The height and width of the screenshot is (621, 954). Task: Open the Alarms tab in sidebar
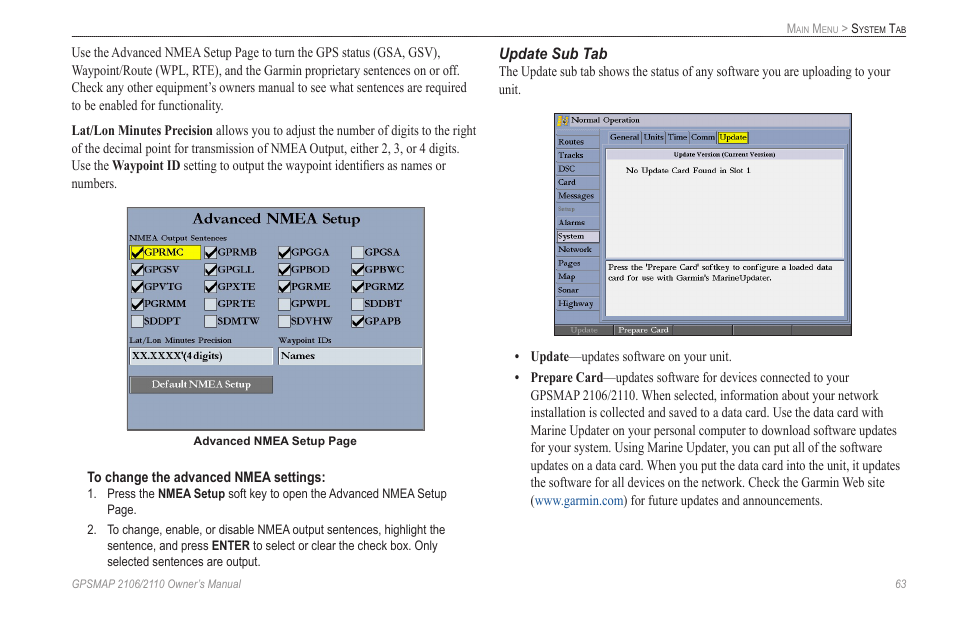[577, 223]
